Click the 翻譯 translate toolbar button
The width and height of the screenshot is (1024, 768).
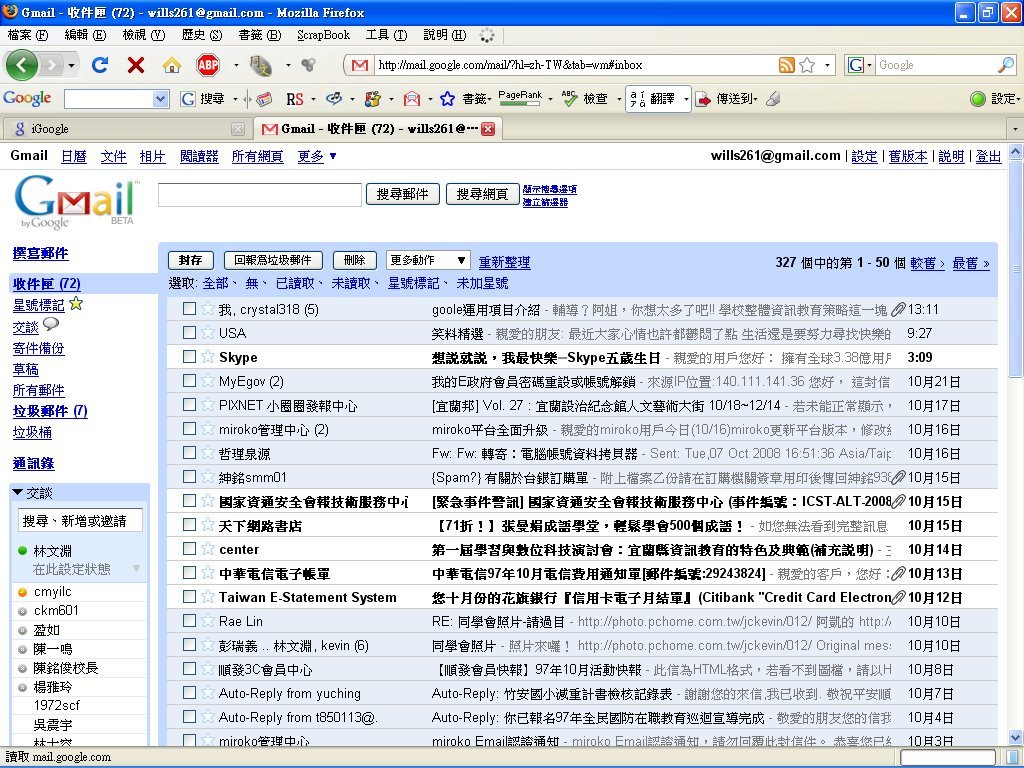pos(653,99)
